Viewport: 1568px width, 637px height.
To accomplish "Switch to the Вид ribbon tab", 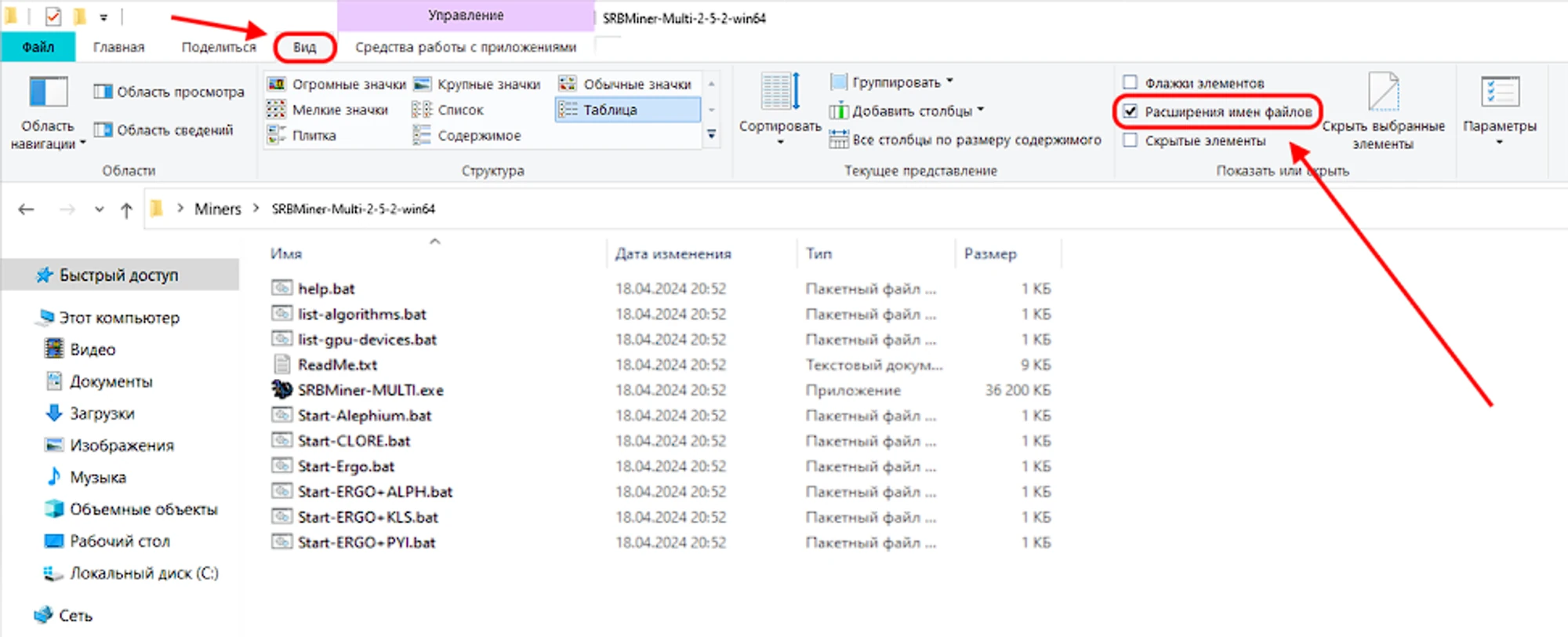I will pyautogui.click(x=304, y=47).
